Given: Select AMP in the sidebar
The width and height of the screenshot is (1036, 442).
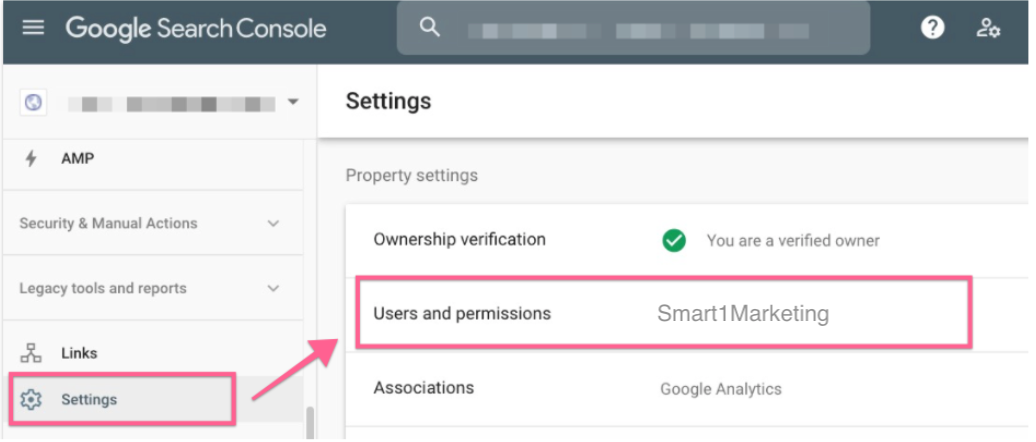Looking at the screenshot, I should point(78,158).
